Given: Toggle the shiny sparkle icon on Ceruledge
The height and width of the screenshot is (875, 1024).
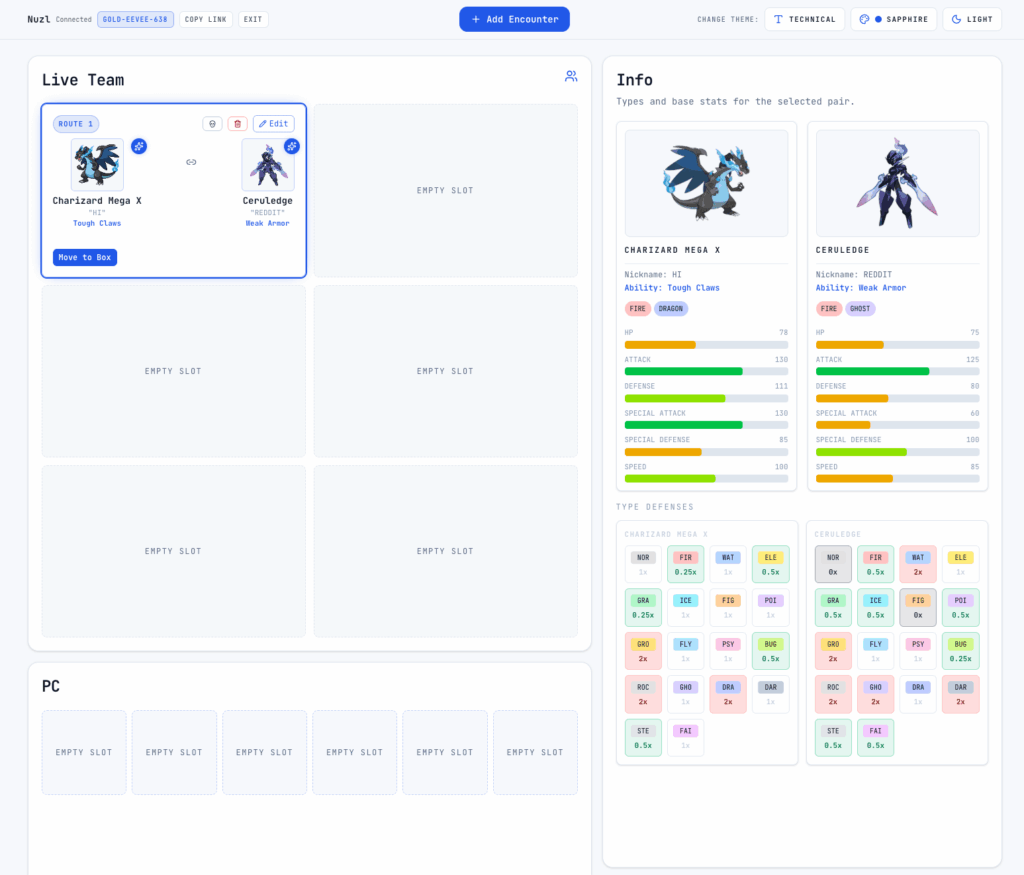Looking at the screenshot, I should (x=291, y=146).
